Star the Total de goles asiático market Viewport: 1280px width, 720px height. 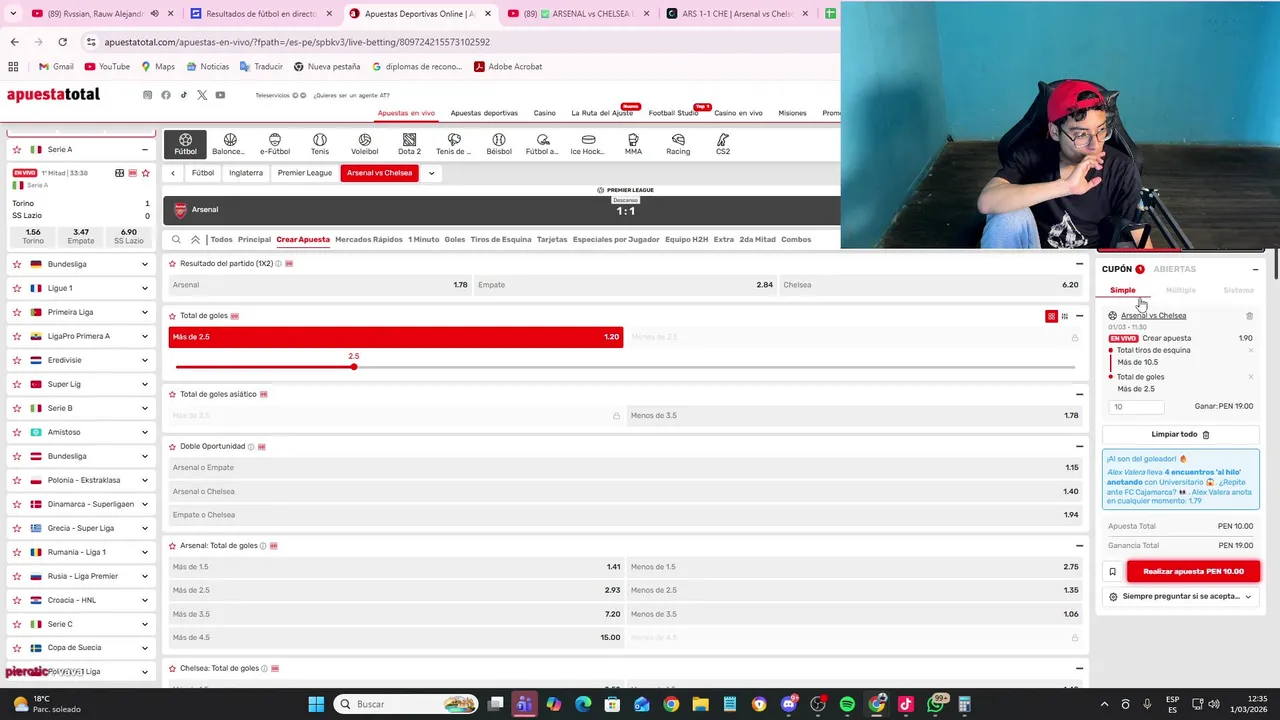coord(172,395)
